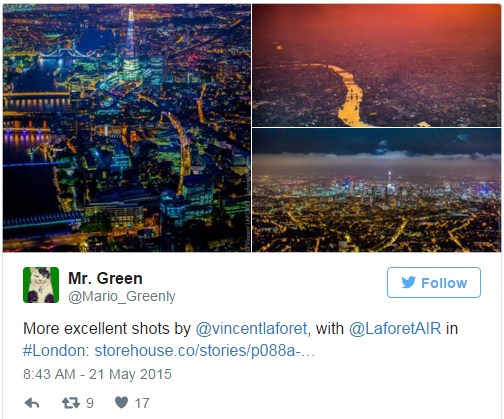Click the #London hashtag
The height and width of the screenshot is (419, 504).
pos(56,351)
